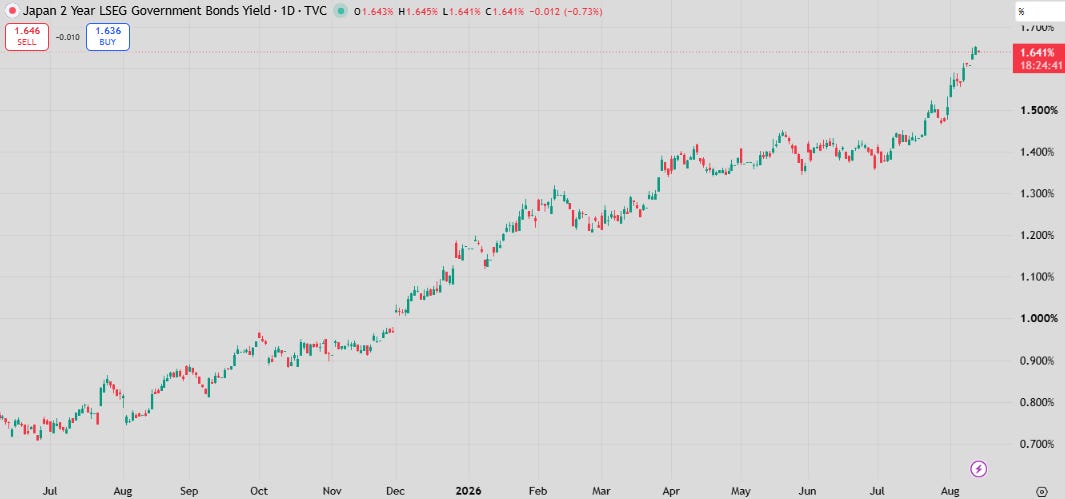Click the 0.700% price axis label
The image size is (1065, 499).
pos(1036,444)
